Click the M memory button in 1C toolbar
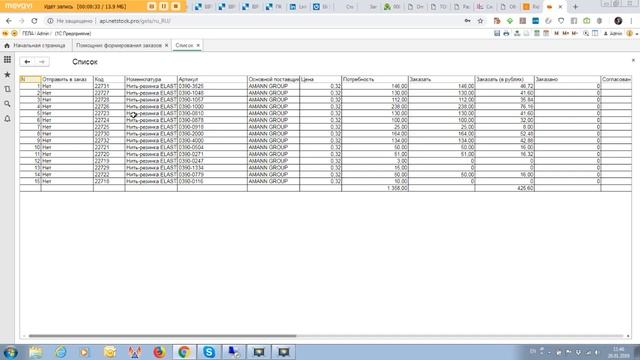The image size is (640, 360). [557, 33]
